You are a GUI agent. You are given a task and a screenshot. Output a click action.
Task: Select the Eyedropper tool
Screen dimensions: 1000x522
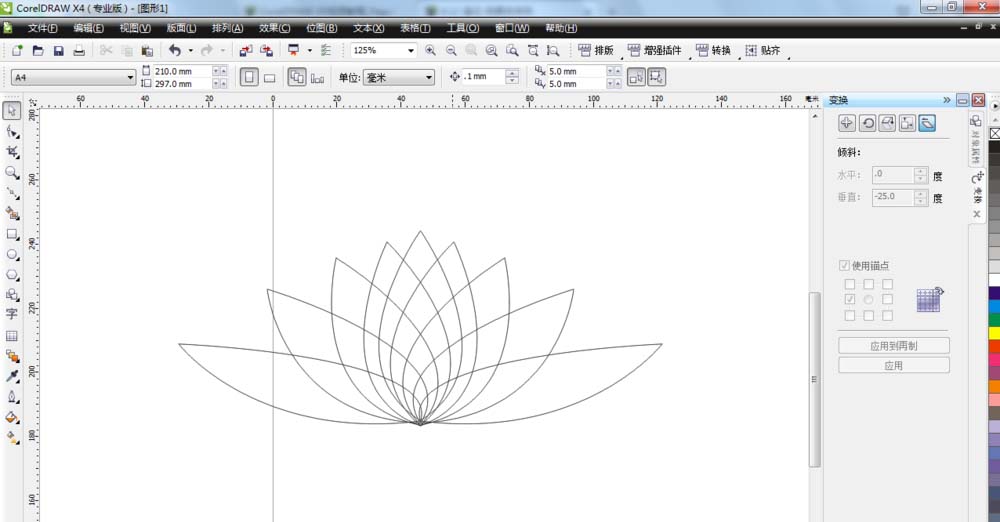11,376
